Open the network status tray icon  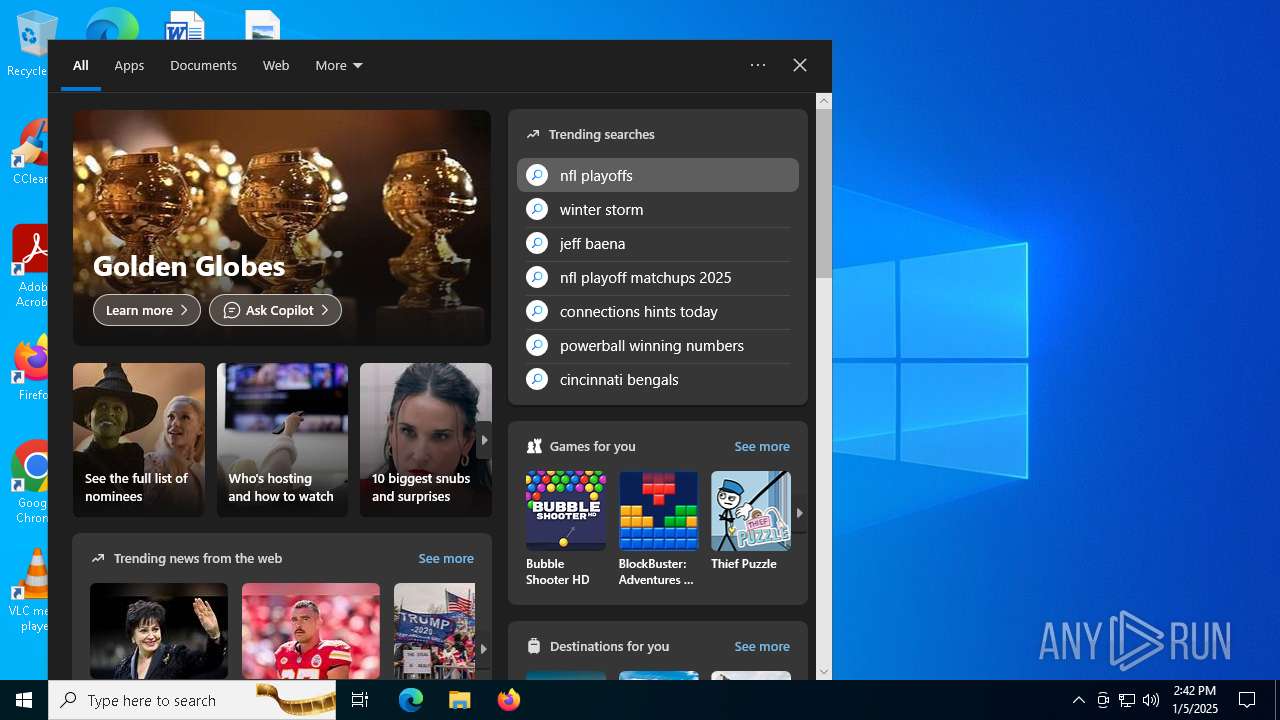tap(1127, 700)
